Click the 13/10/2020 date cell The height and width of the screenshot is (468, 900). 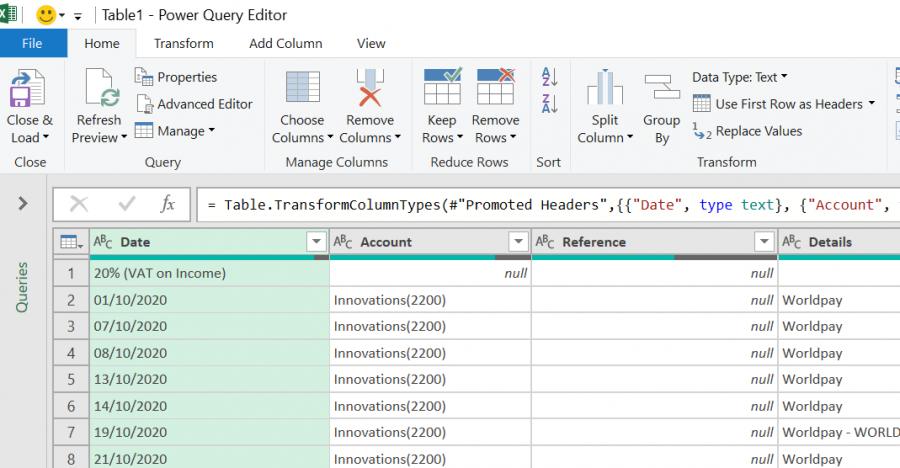pos(210,380)
